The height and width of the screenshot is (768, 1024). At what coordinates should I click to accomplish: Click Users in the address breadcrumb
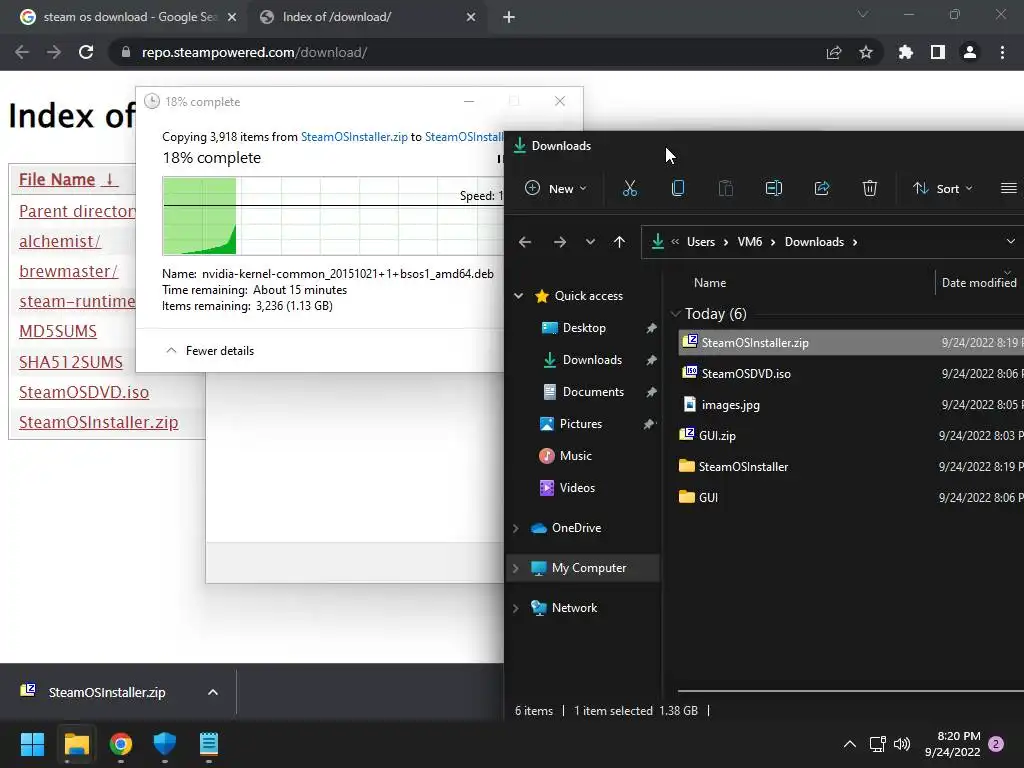pos(701,242)
